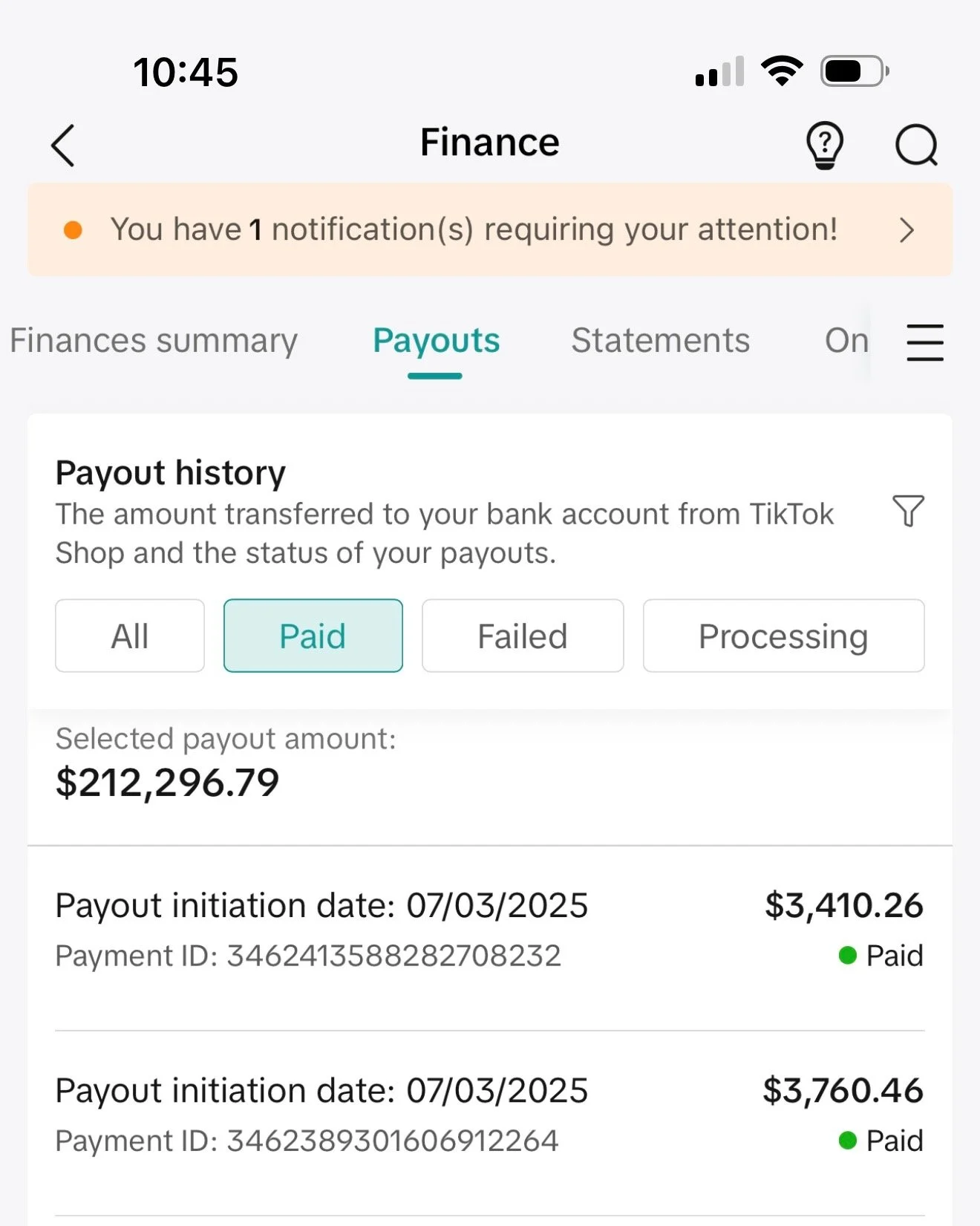Screen dimensions: 980x1226
Task: Select the Failed payout filter
Action: pos(523,636)
